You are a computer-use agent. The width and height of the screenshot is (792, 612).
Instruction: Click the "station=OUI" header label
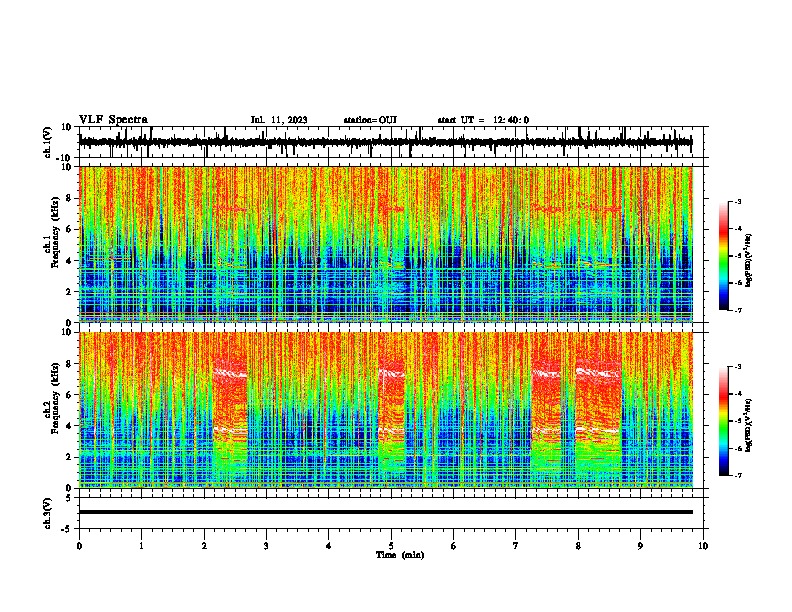[x=370, y=120]
